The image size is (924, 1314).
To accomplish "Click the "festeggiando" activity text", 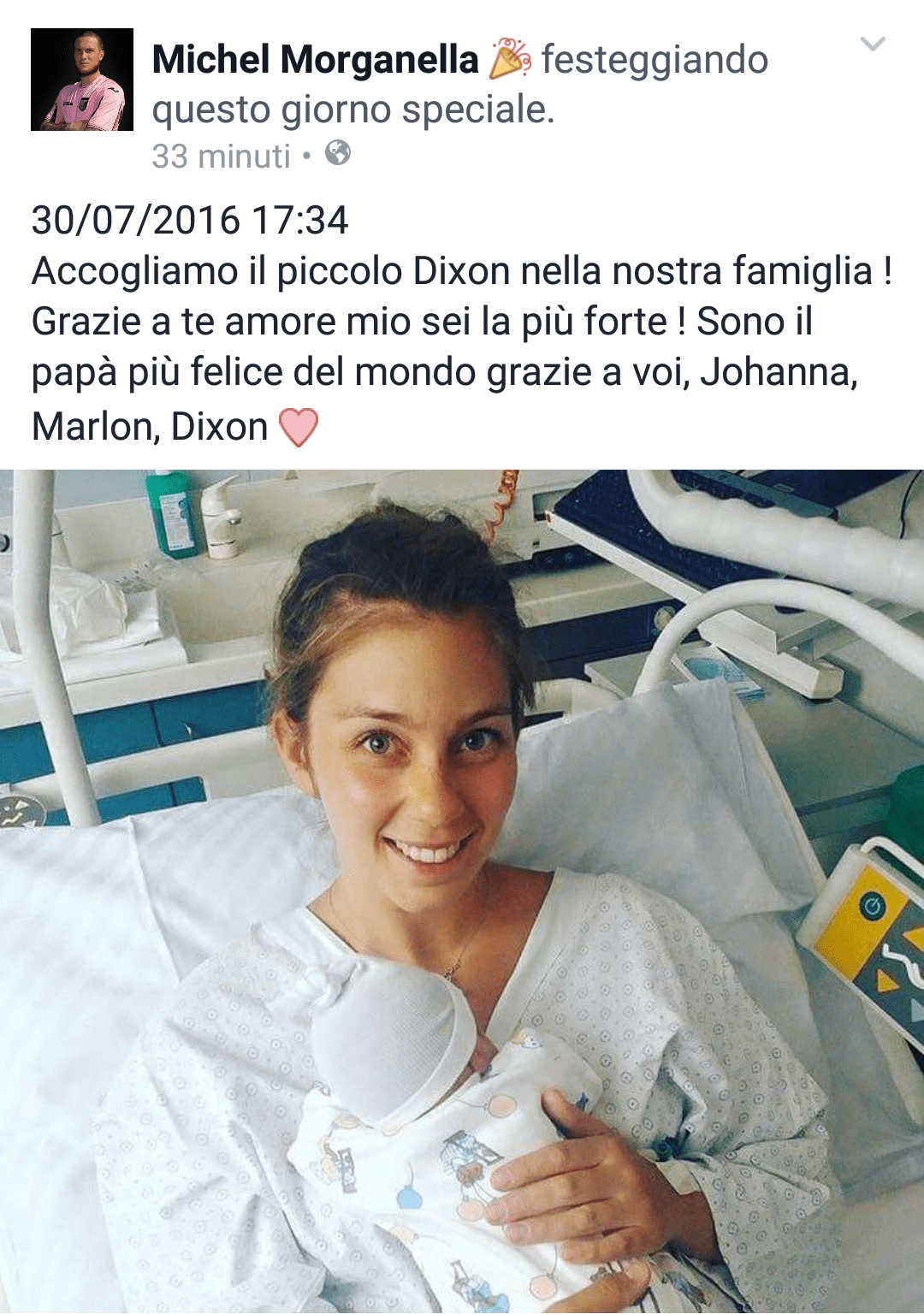I will tap(654, 60).
